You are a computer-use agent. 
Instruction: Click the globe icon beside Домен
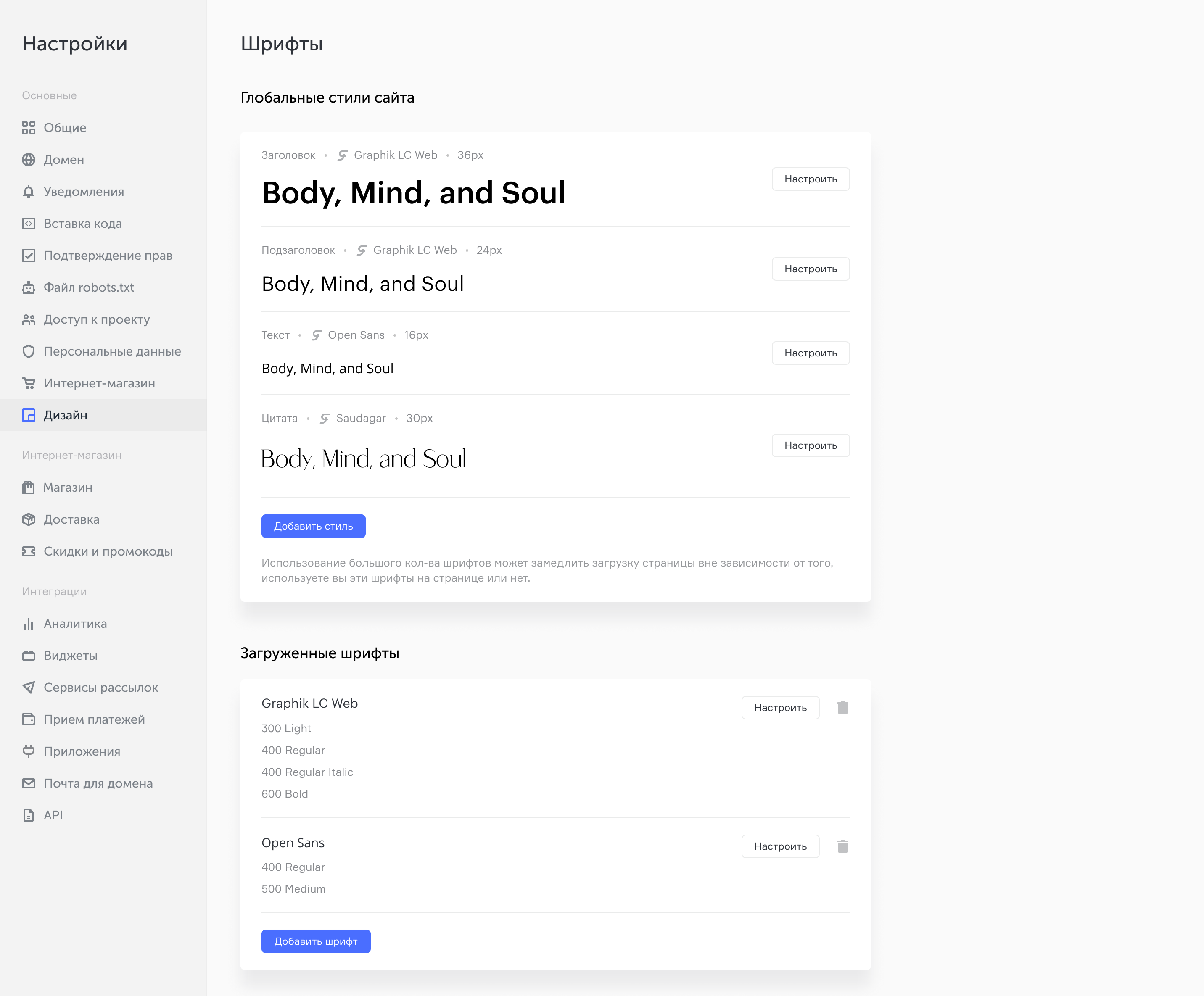[29, 160]
